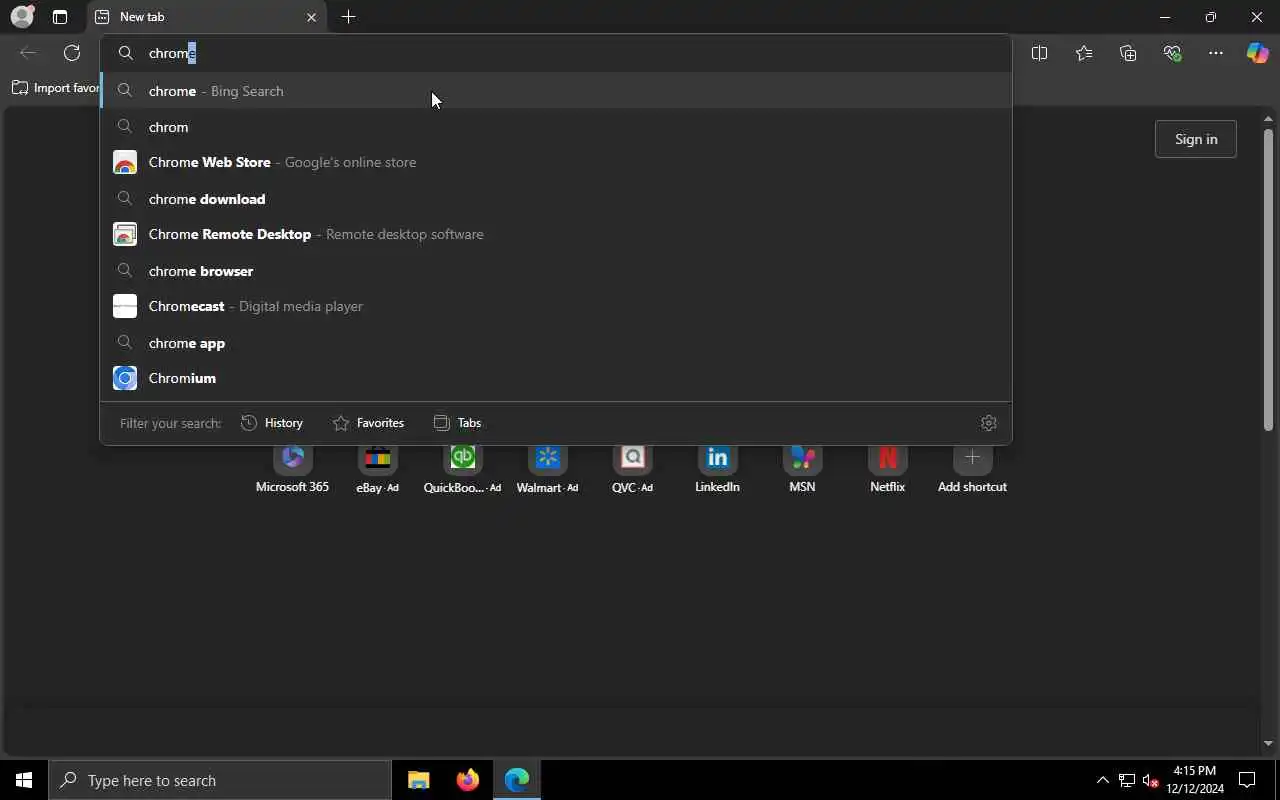The width and height of the screenshot is (1280, 800).
Task: Select the 'chrom' search suggestion
Action: point(555,127)
